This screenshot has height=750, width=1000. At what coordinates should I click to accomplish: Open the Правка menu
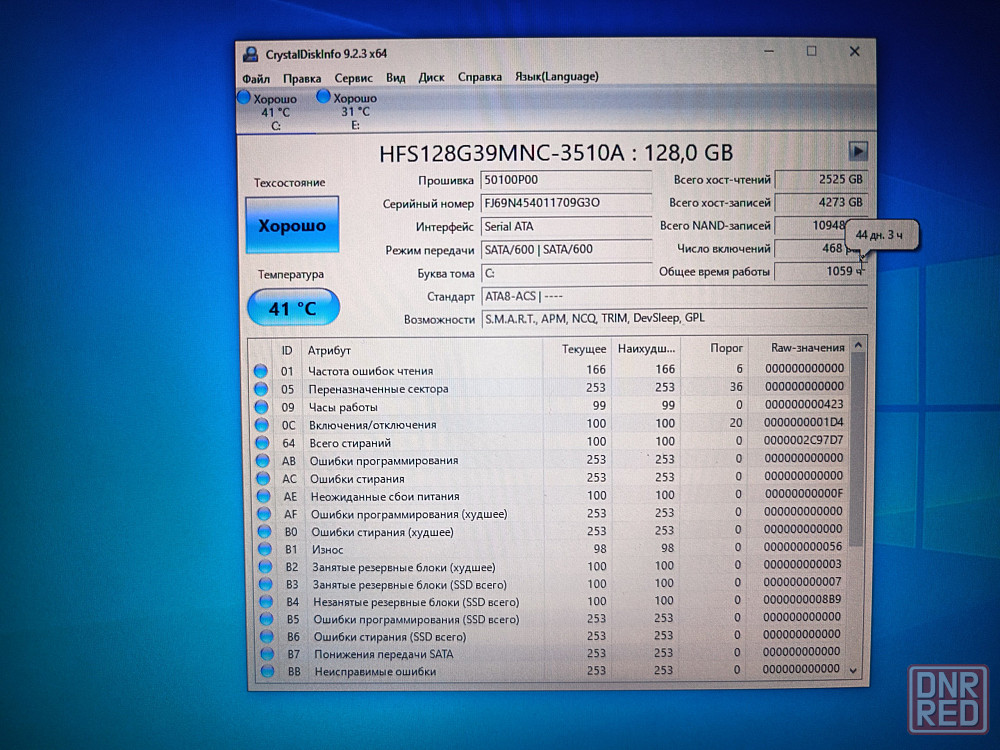[x=302, y=78]
